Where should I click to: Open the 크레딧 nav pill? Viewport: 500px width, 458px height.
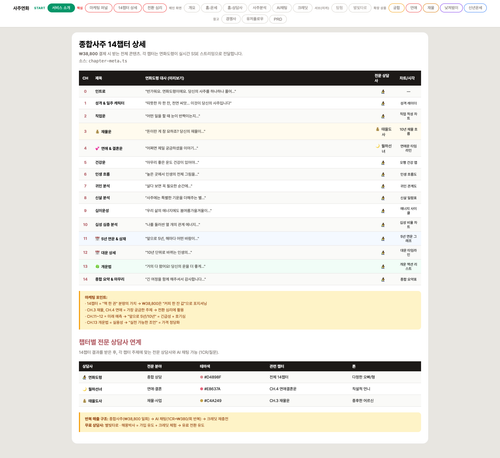click(x=303, y=8)
